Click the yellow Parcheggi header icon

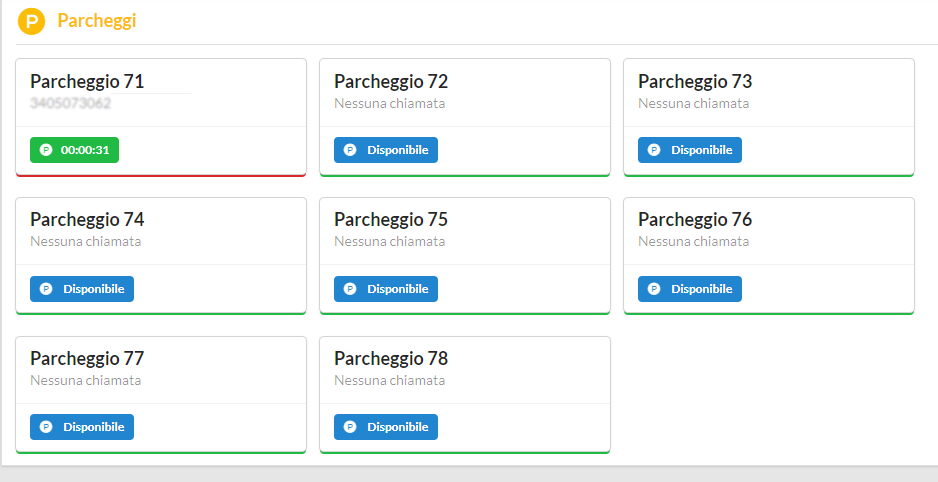(32, 21)
